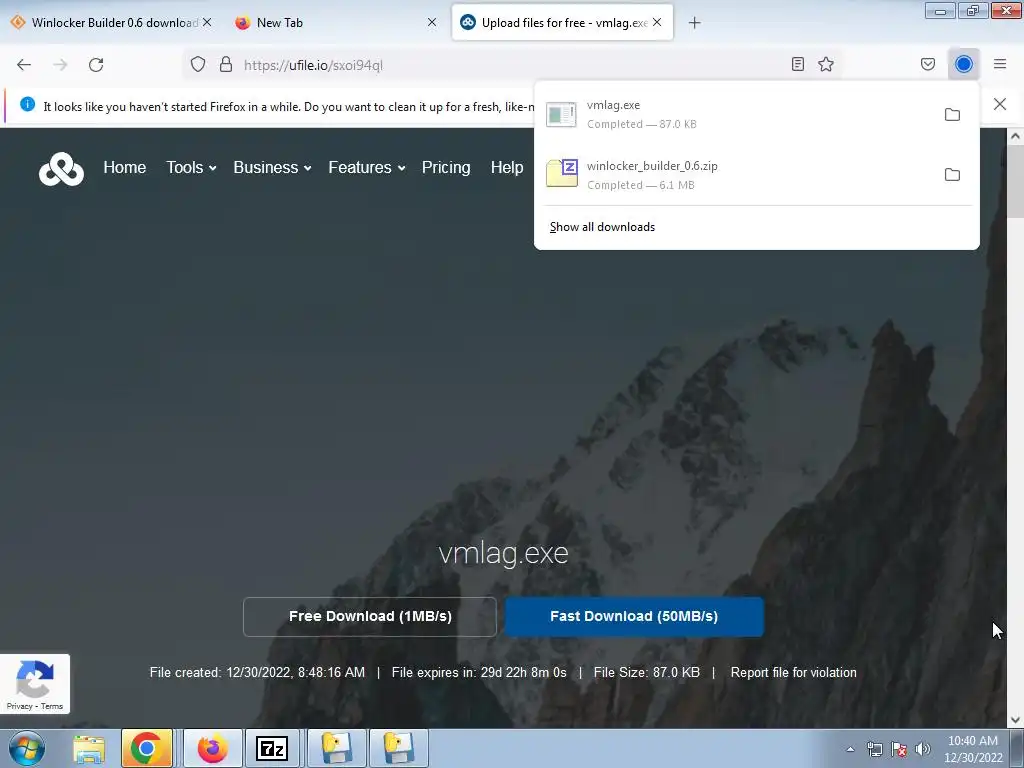
Task: View site security padlock info
Action: pyautogui.click(x=226, y=64)
